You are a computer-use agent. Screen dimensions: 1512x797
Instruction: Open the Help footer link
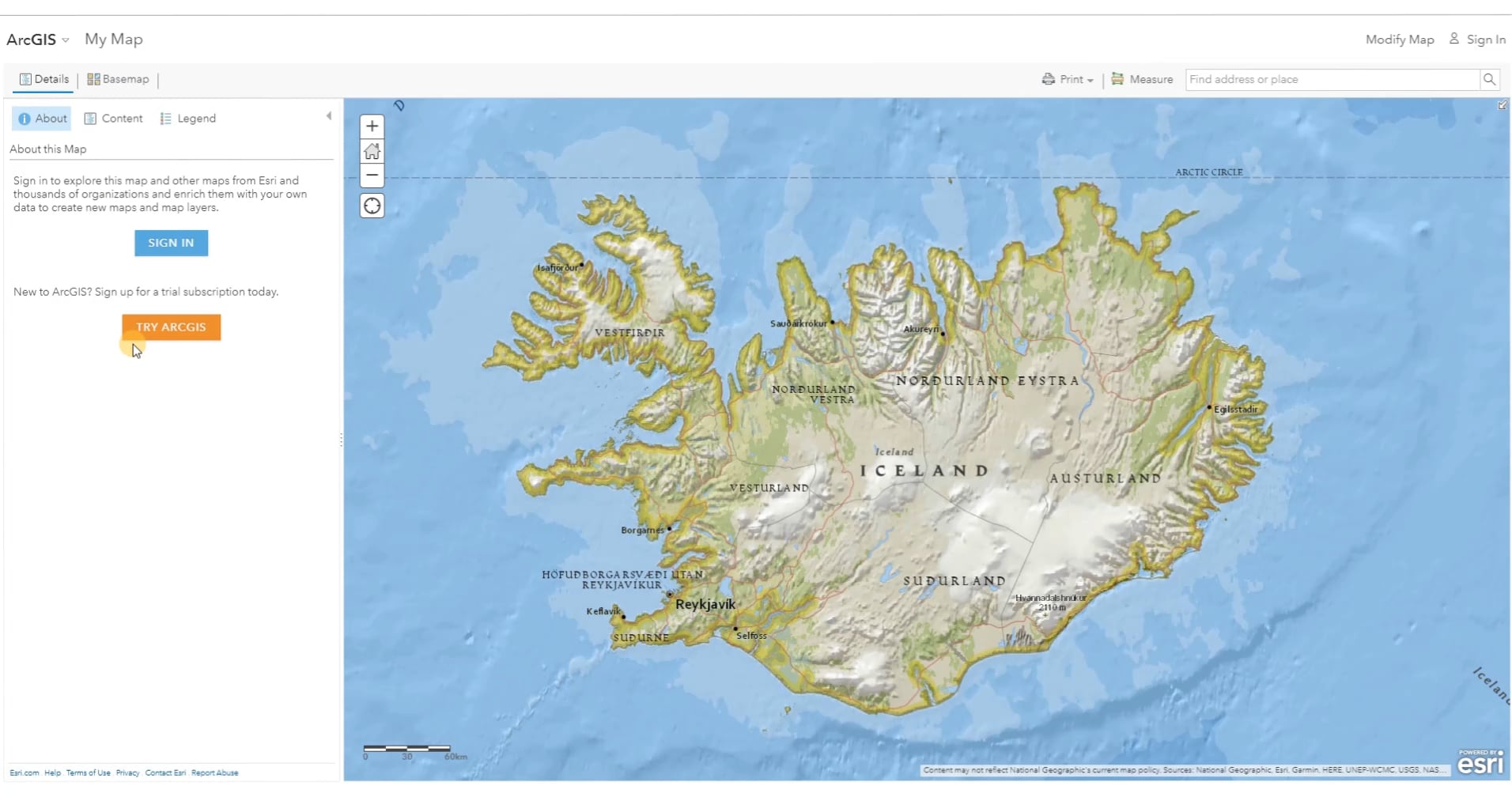pos(52,772)
